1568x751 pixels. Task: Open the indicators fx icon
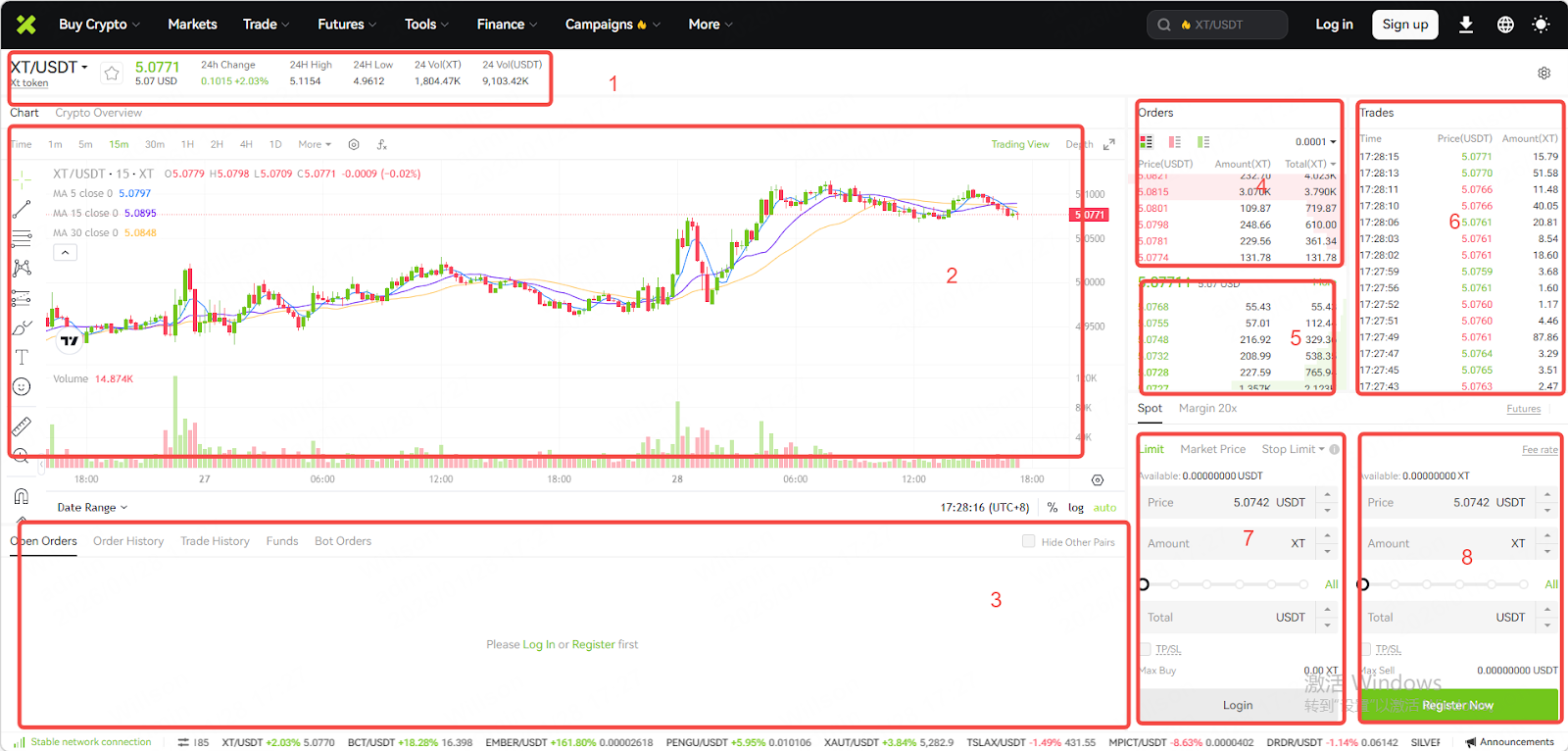pos(382,144)
